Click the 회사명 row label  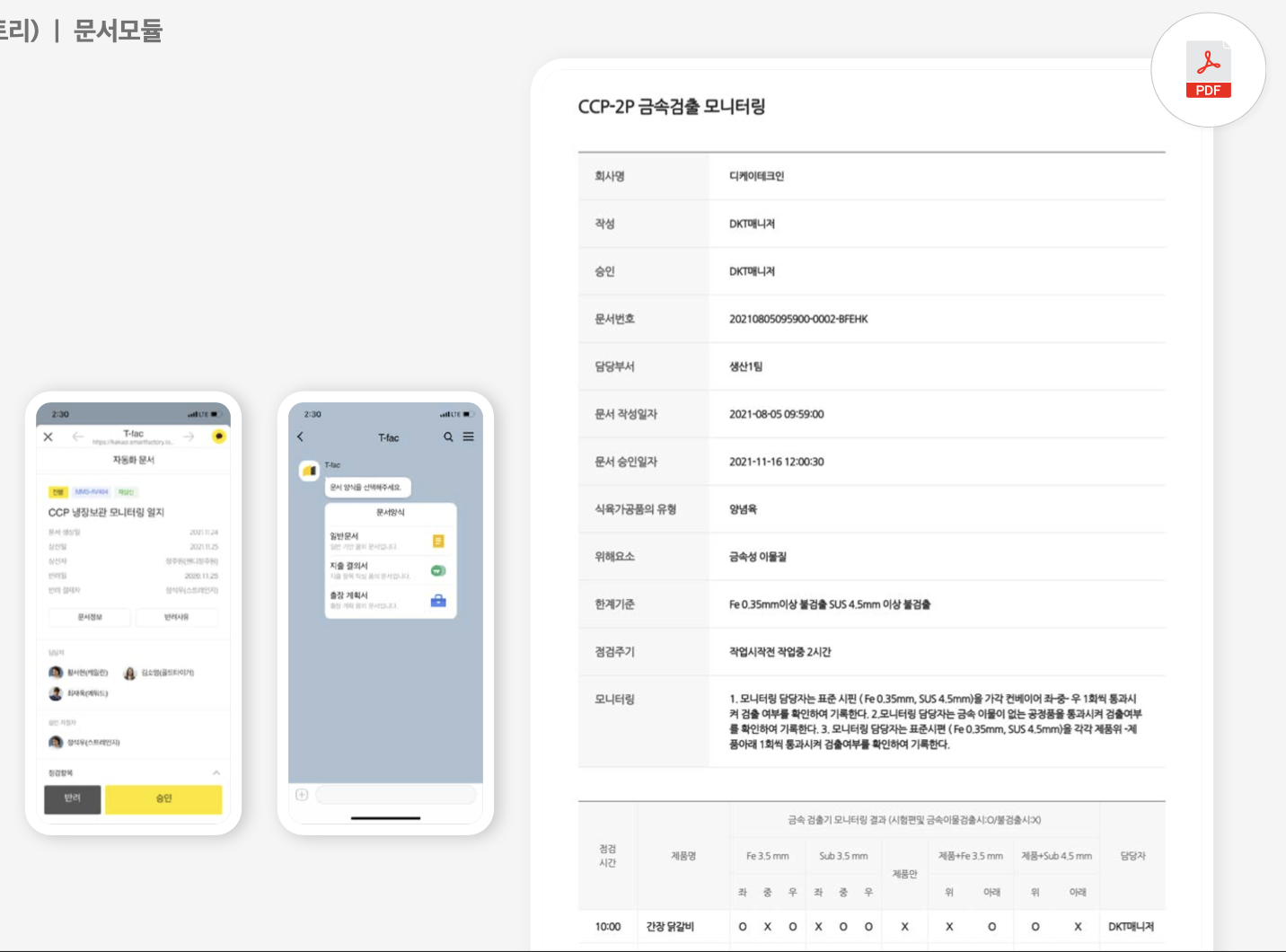pyautogui.click(x=609, y=176)
